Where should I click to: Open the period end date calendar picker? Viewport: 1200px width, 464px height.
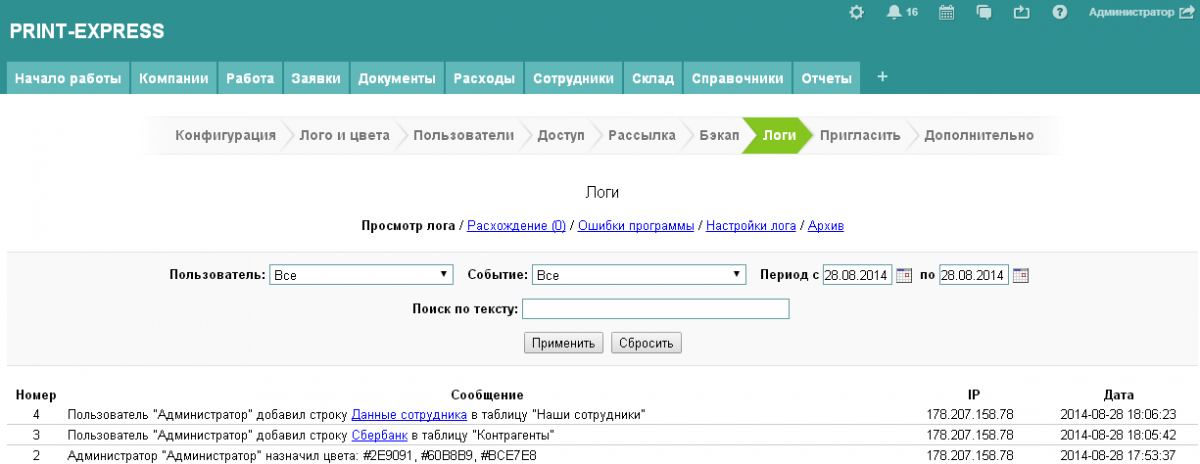[x=1021, y=275]
